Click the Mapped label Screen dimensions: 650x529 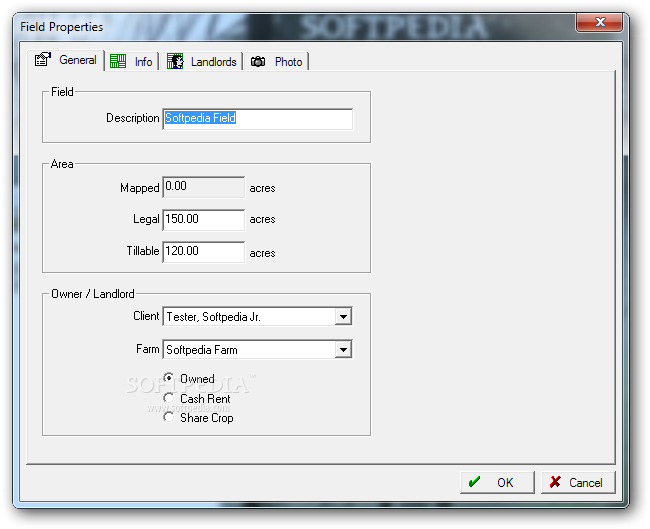pos(140,188)
